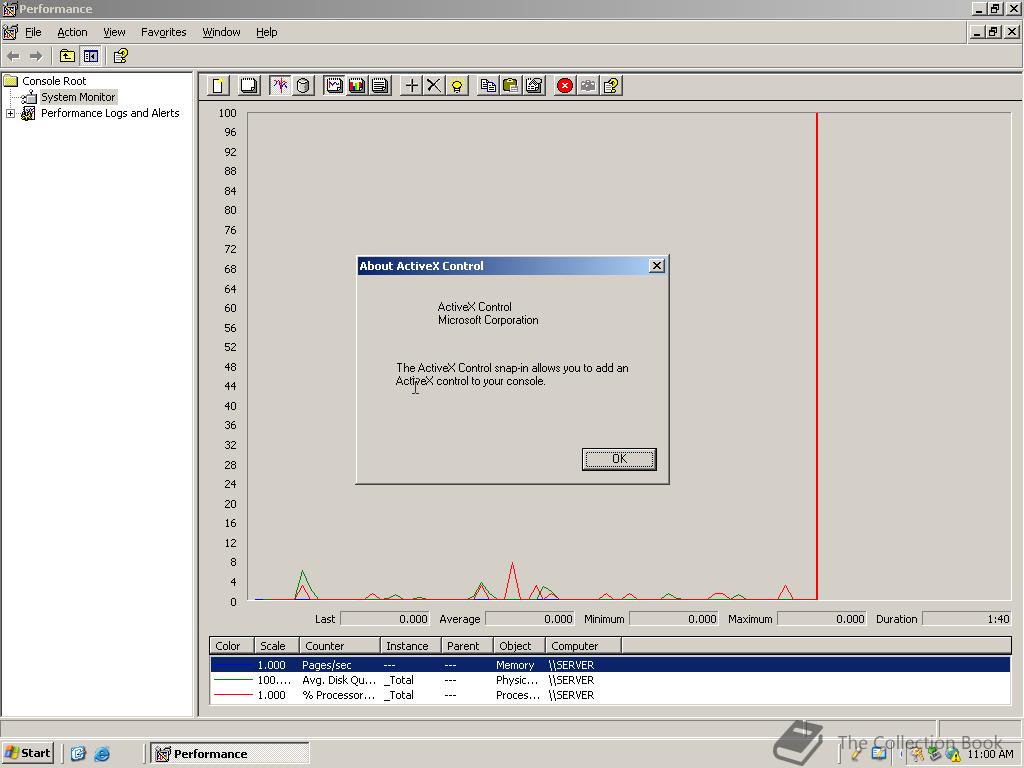Screen dimensions: 1024x768
Task: Click the Parent column header
Action: point(467,646)
